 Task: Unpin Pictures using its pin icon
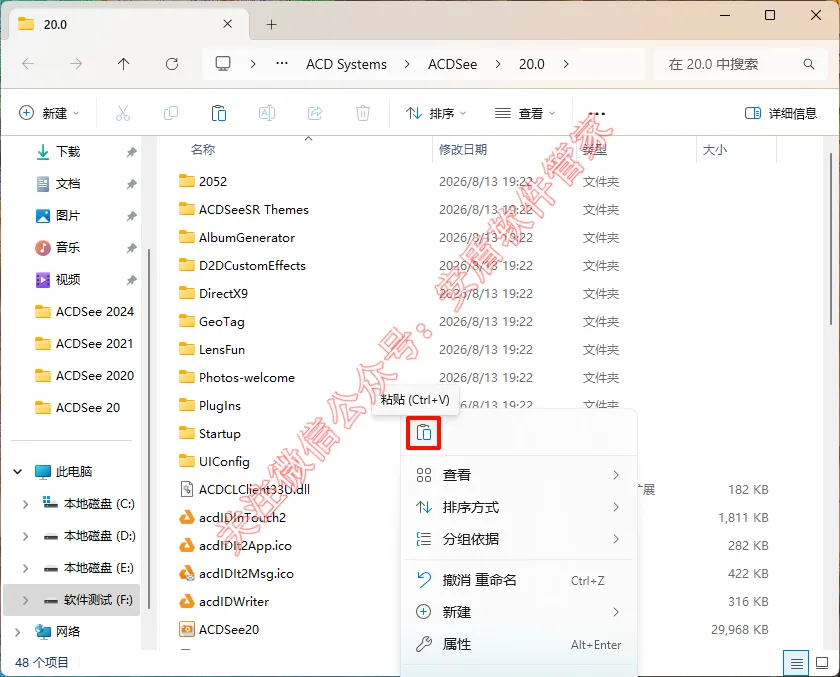click(x=131, y=216)
